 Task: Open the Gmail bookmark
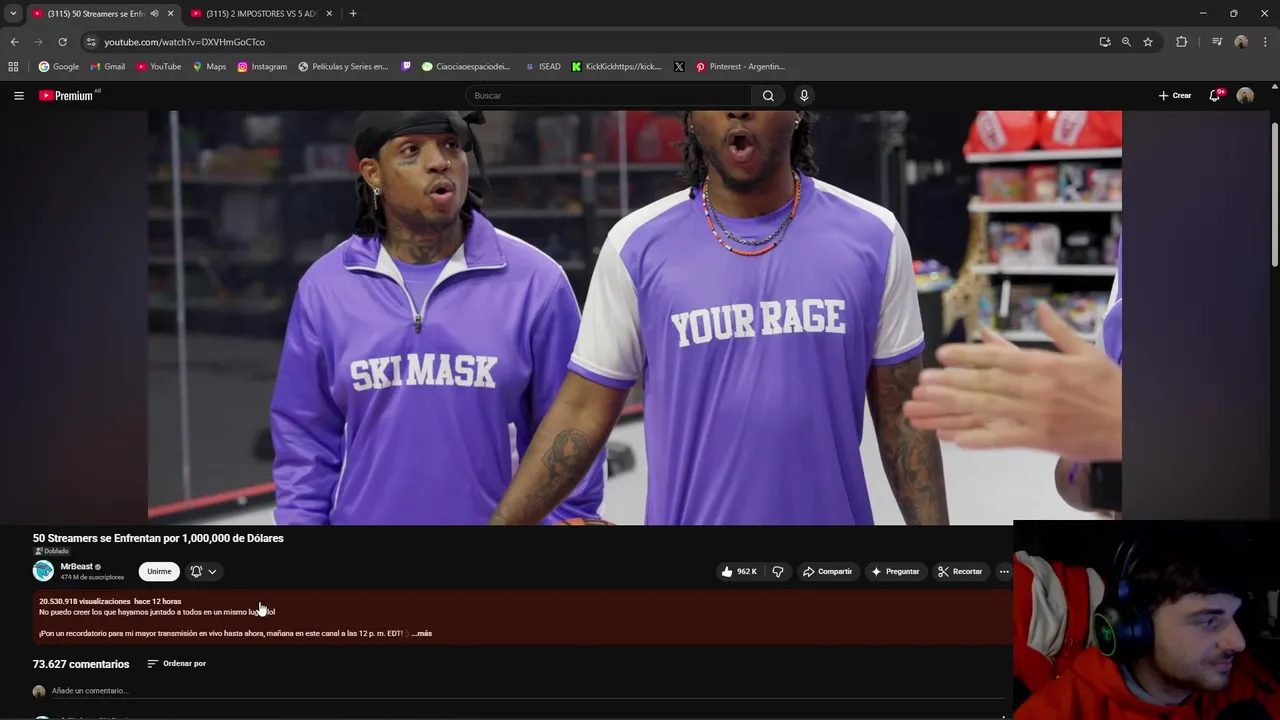pos(108,67)
